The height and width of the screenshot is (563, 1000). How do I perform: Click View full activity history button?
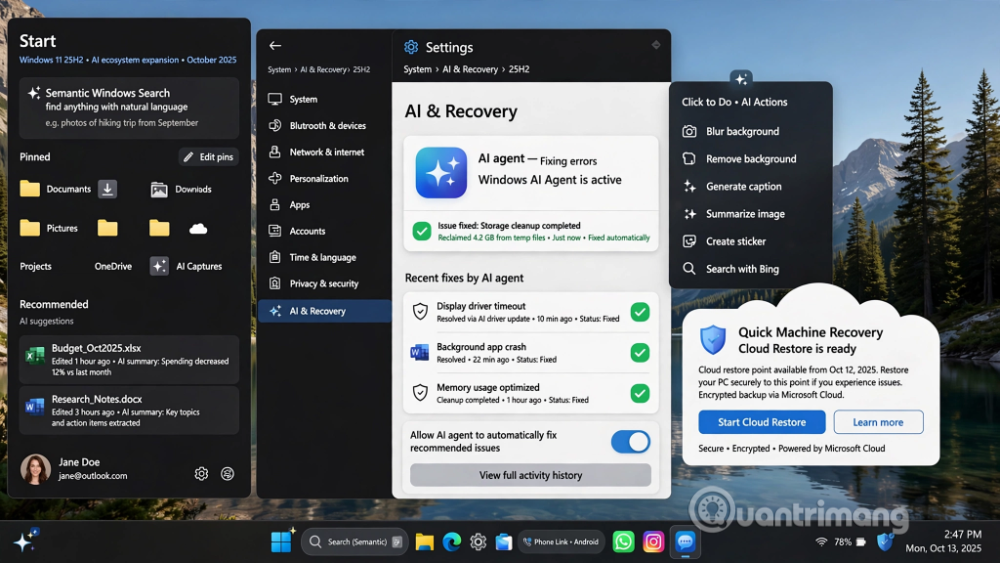531,475
